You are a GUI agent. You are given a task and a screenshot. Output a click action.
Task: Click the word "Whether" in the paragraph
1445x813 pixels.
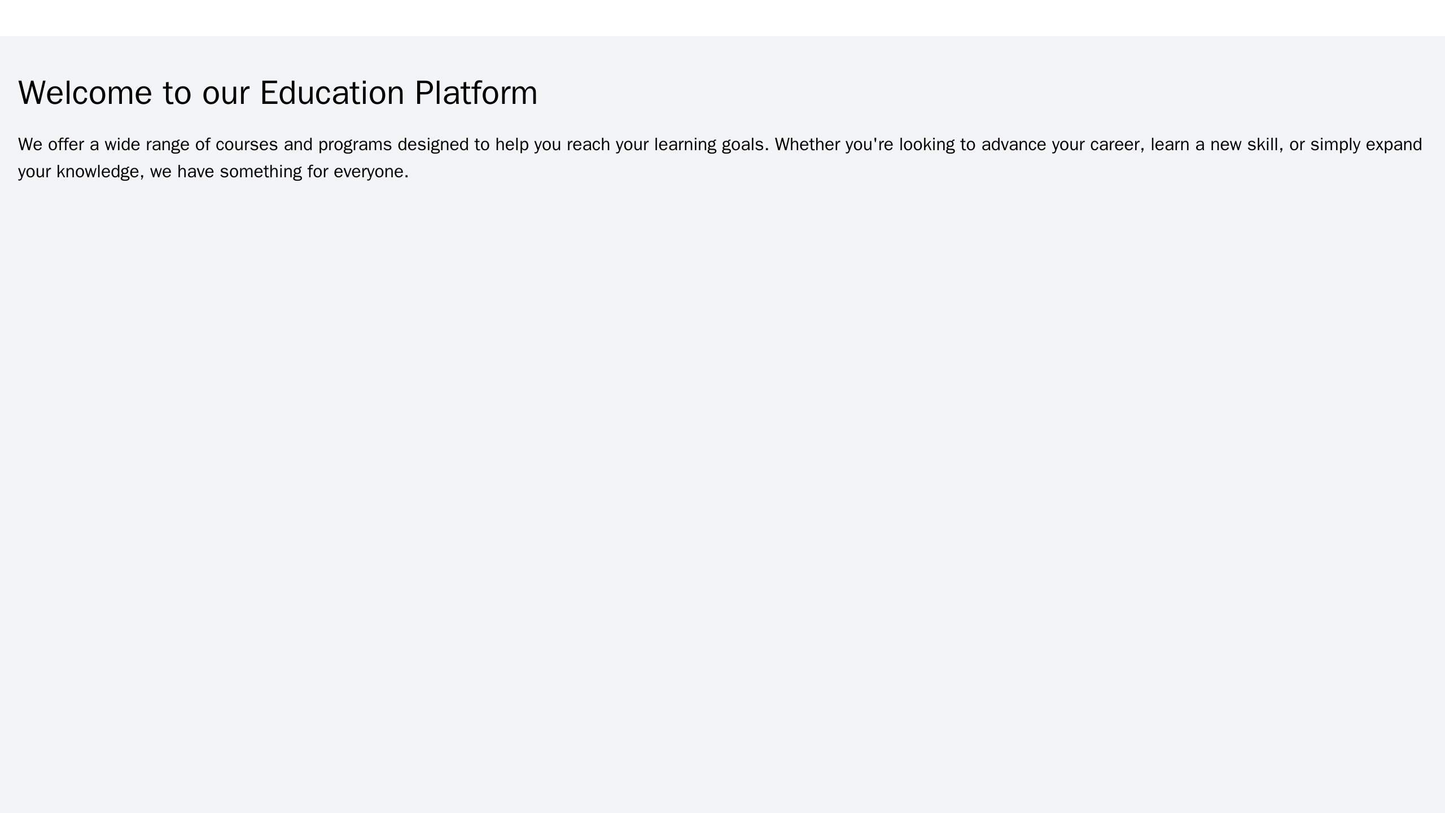coord(808,144)
